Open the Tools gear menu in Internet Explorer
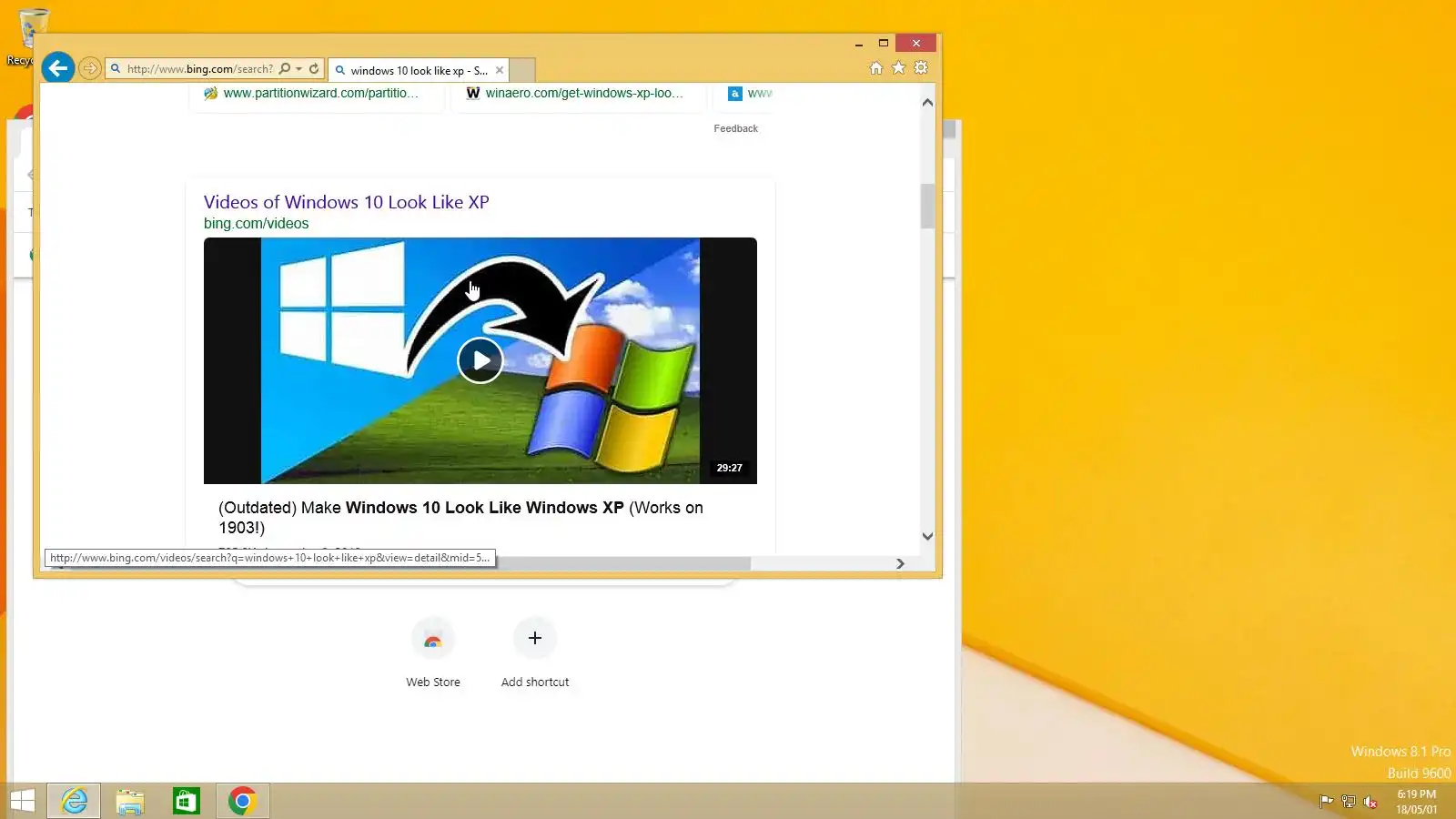This screenshot has height=819, width=1456. 921,68
